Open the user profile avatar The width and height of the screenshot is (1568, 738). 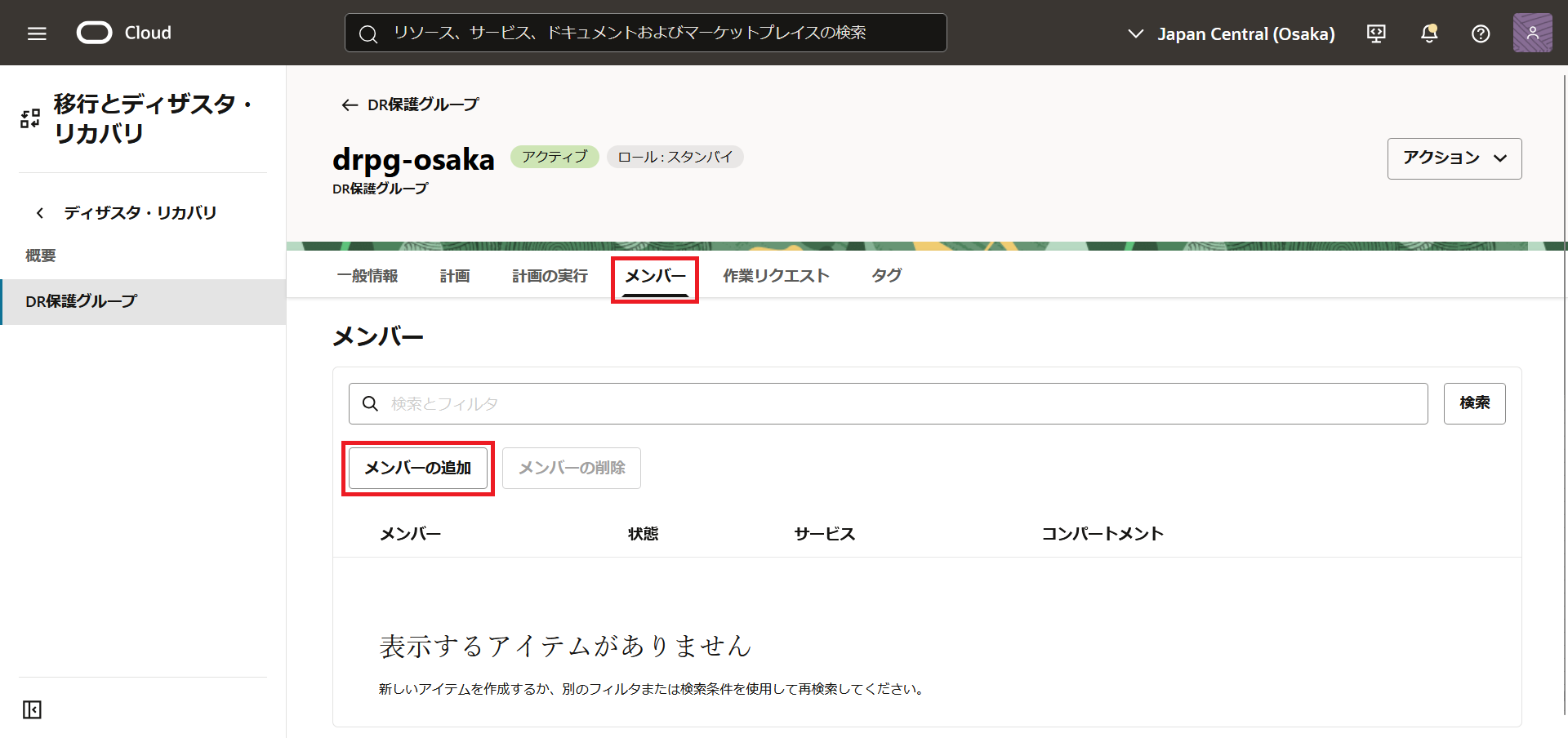(1532, 33)
